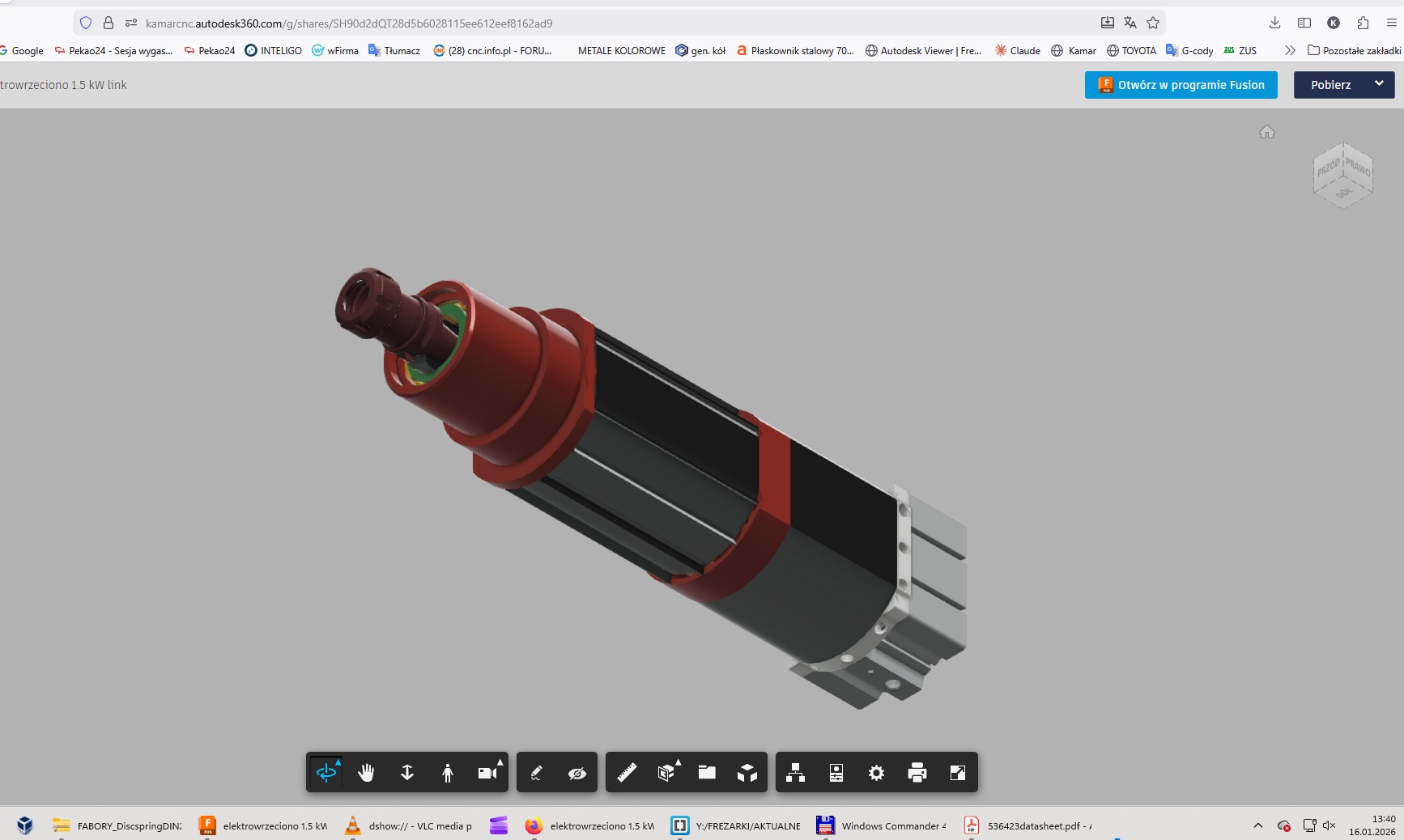Switch to VLC media player taskbar window
Image resolution: width=1404 pixels, height=840 pixels.
pos(409,825)
